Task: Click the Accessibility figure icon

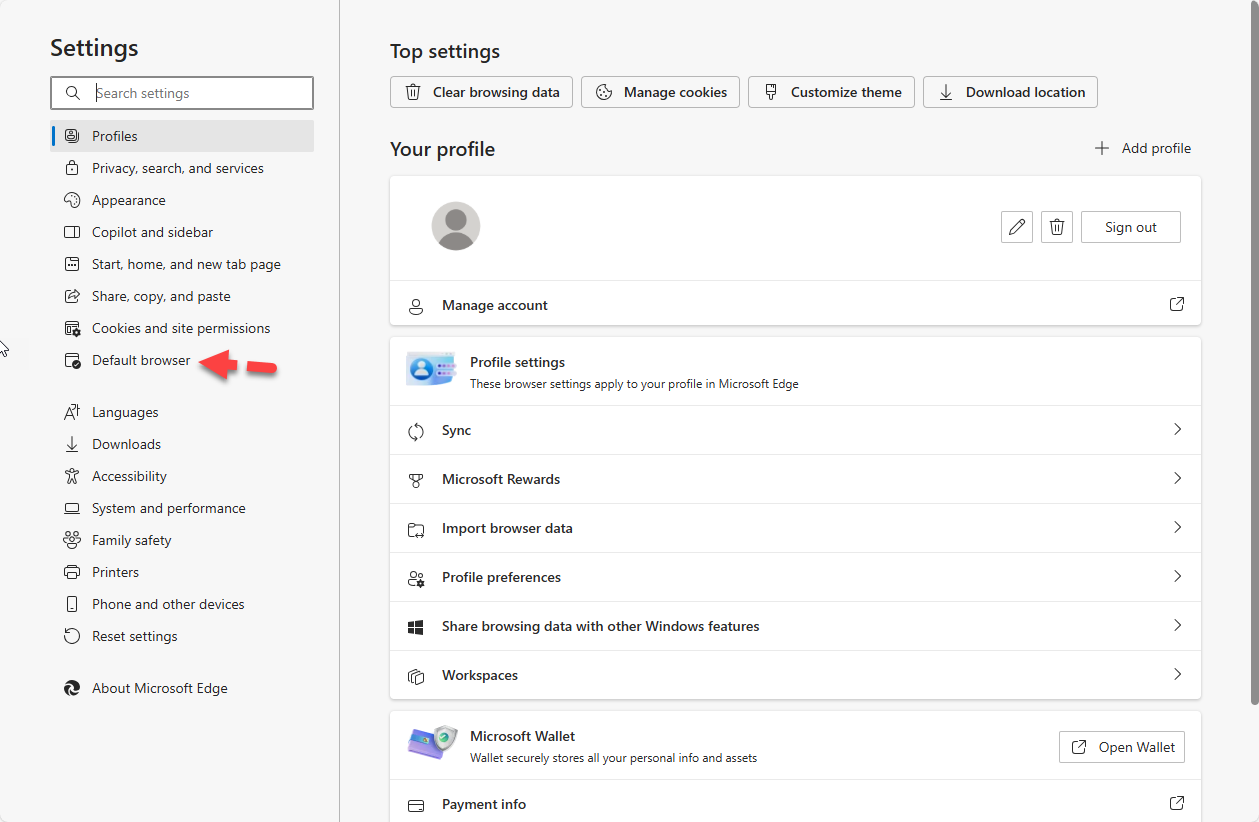Action: [72, 476]
